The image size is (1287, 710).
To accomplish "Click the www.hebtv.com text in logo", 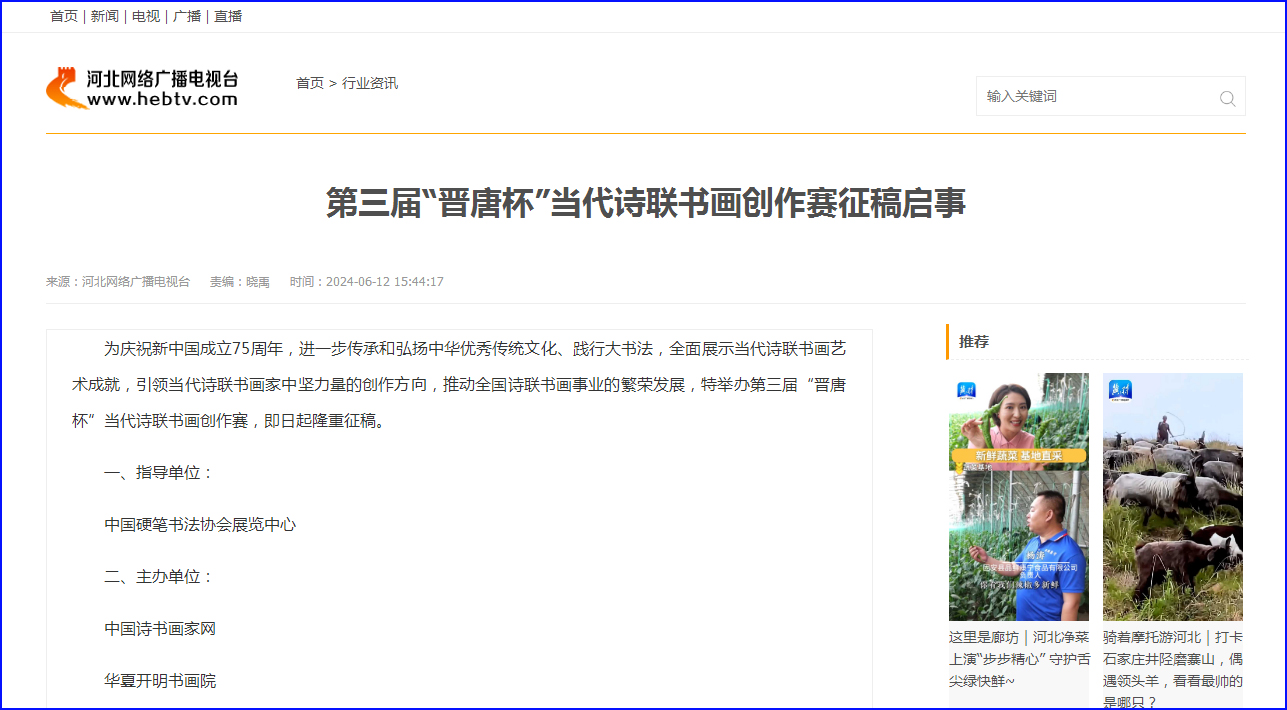I will pyautogui.click(x=162, y=99).
